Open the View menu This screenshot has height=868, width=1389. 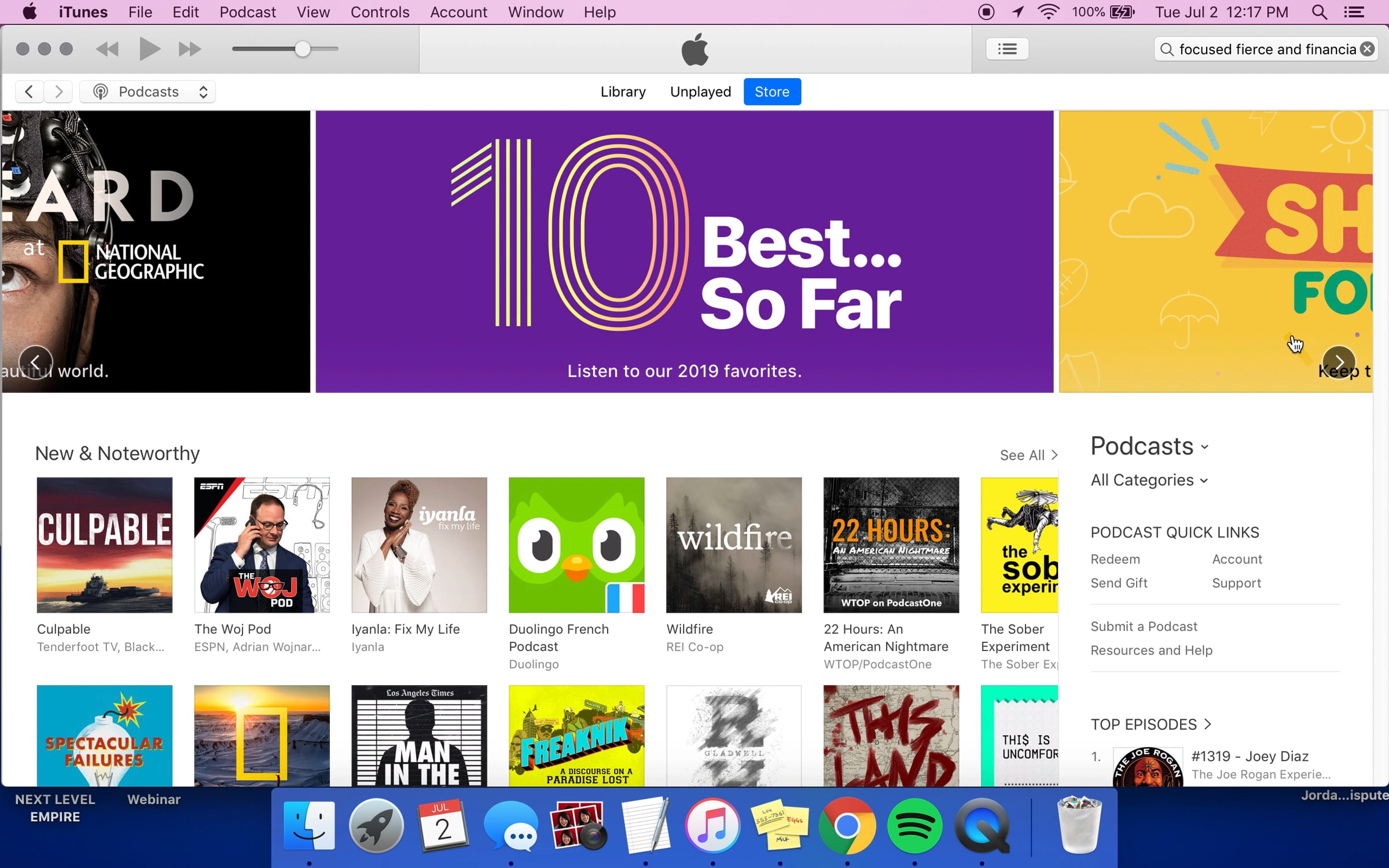[x=313, y=12]
